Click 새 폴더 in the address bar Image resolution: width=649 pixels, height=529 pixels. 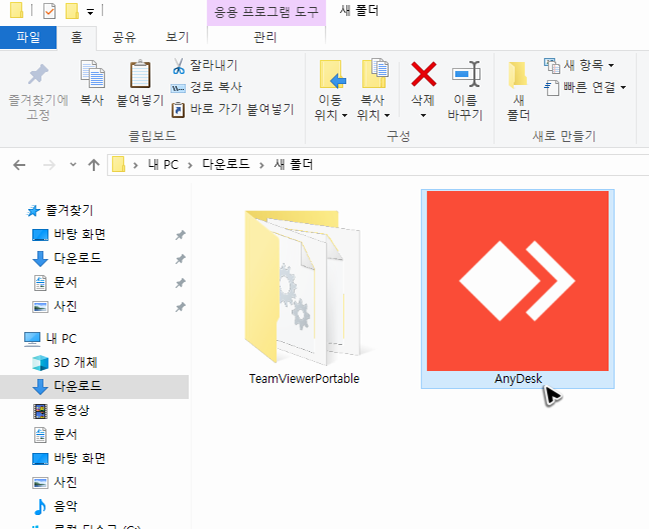[x=293, y=165]
